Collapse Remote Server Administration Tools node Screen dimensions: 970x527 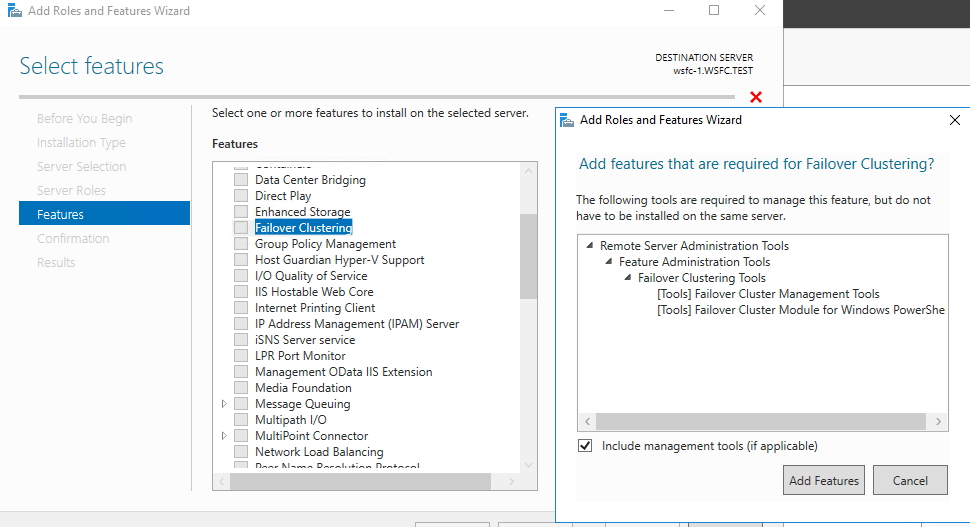pyautogui.click(x=590, y=246)
